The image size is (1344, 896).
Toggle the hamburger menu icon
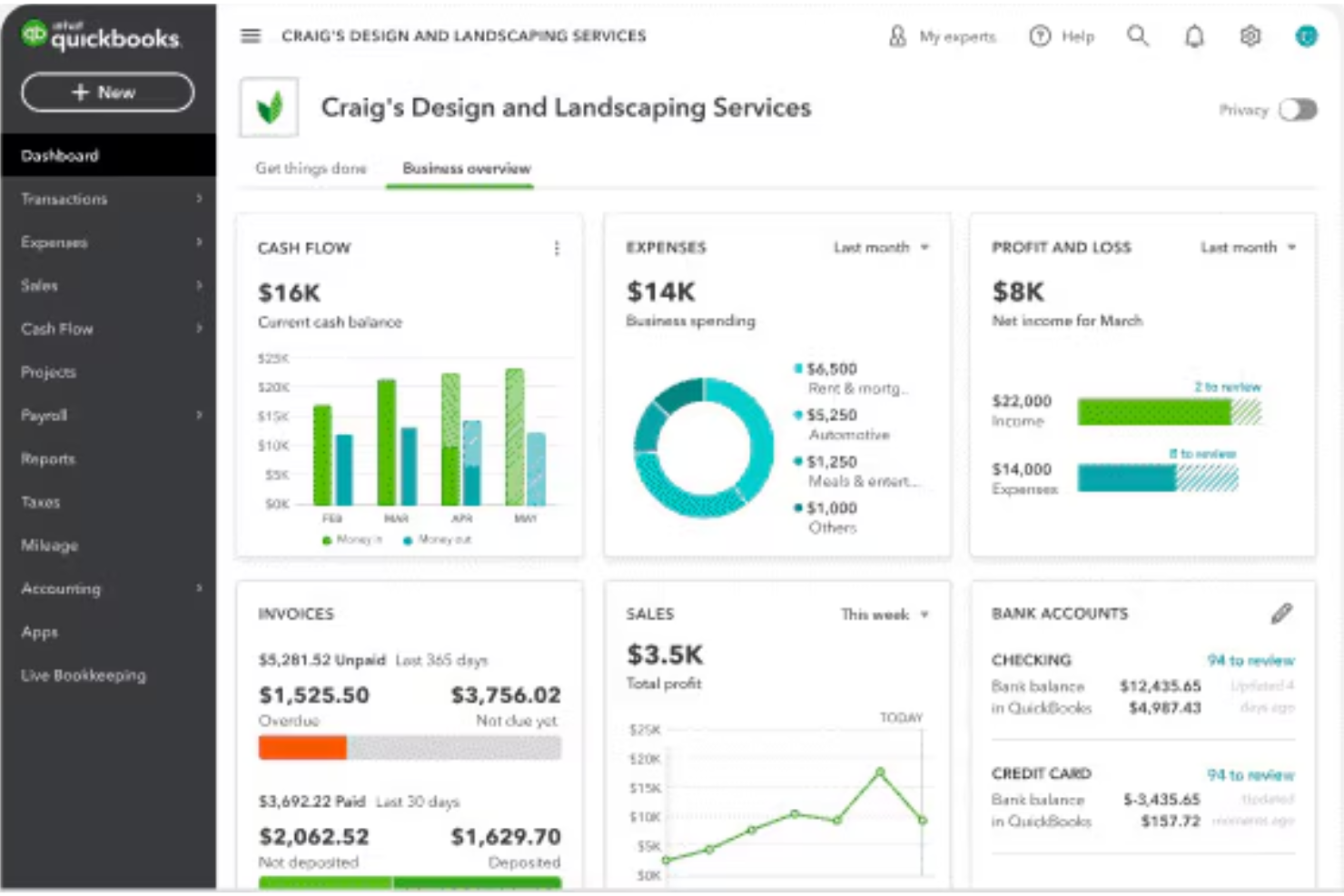[x=251, y=35]
